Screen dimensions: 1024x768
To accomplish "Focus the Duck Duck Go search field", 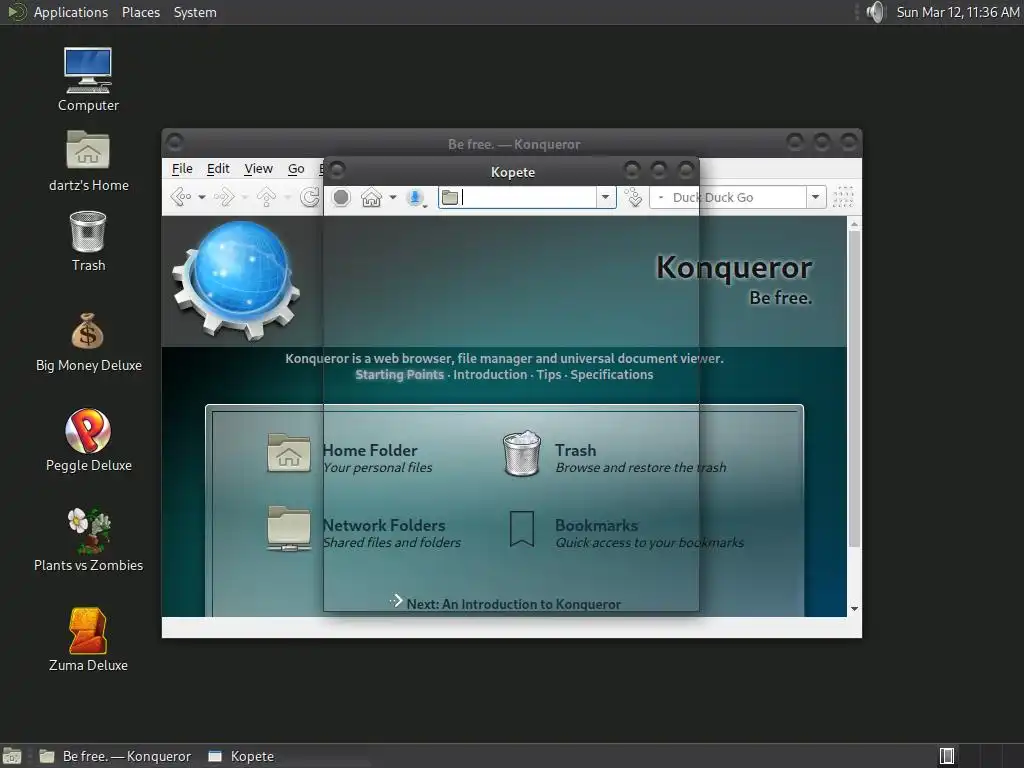I will point(738,197).
